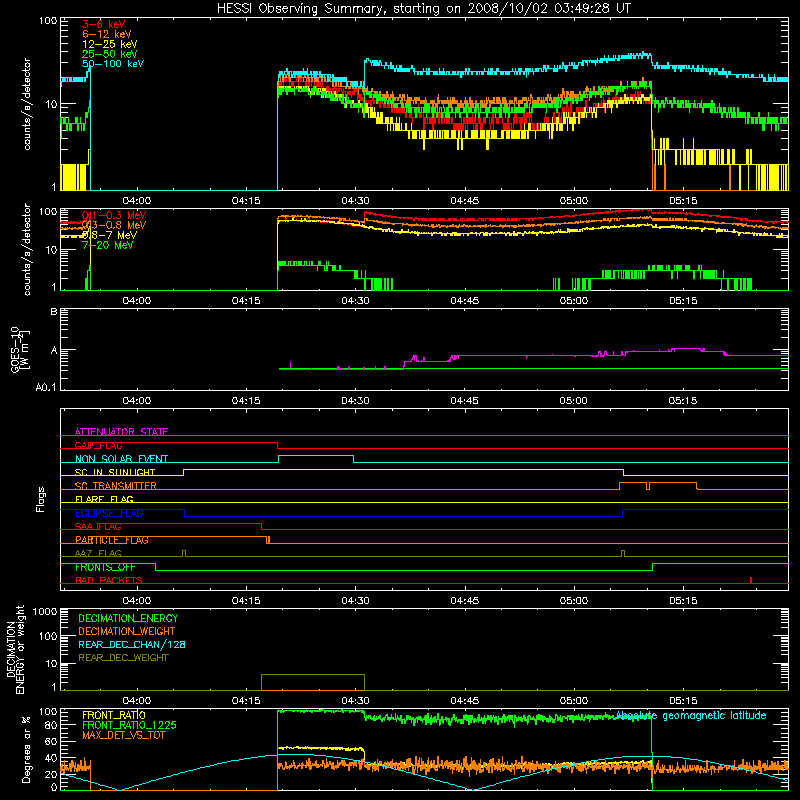Click the orange 0.3-0.8 MeV legend label
This screenshot has height=800, width=800.
[114, 225]
